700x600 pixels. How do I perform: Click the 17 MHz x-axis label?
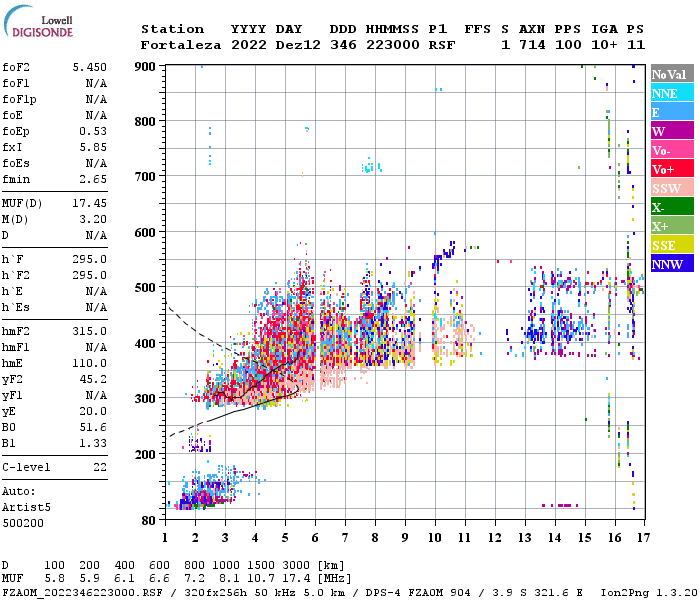pos(643,538)
